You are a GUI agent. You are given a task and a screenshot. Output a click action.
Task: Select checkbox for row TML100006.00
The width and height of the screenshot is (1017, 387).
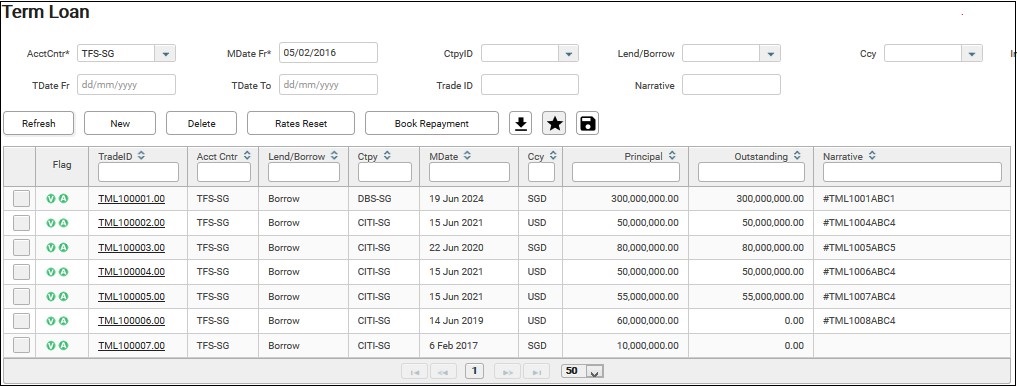tap(21, 320)
